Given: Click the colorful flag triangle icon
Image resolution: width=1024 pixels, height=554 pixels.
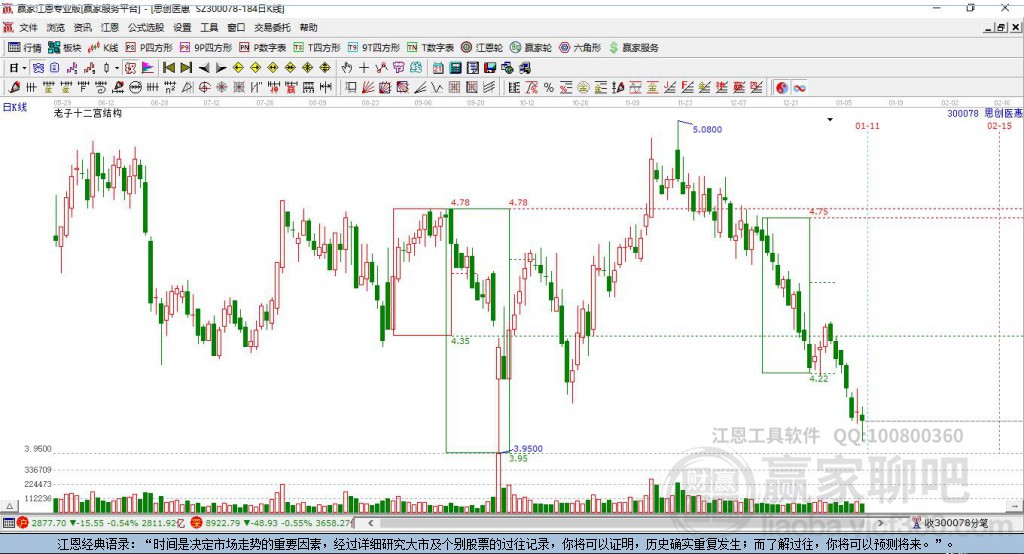Looking at the screenshot, I should tap(148, 68).
